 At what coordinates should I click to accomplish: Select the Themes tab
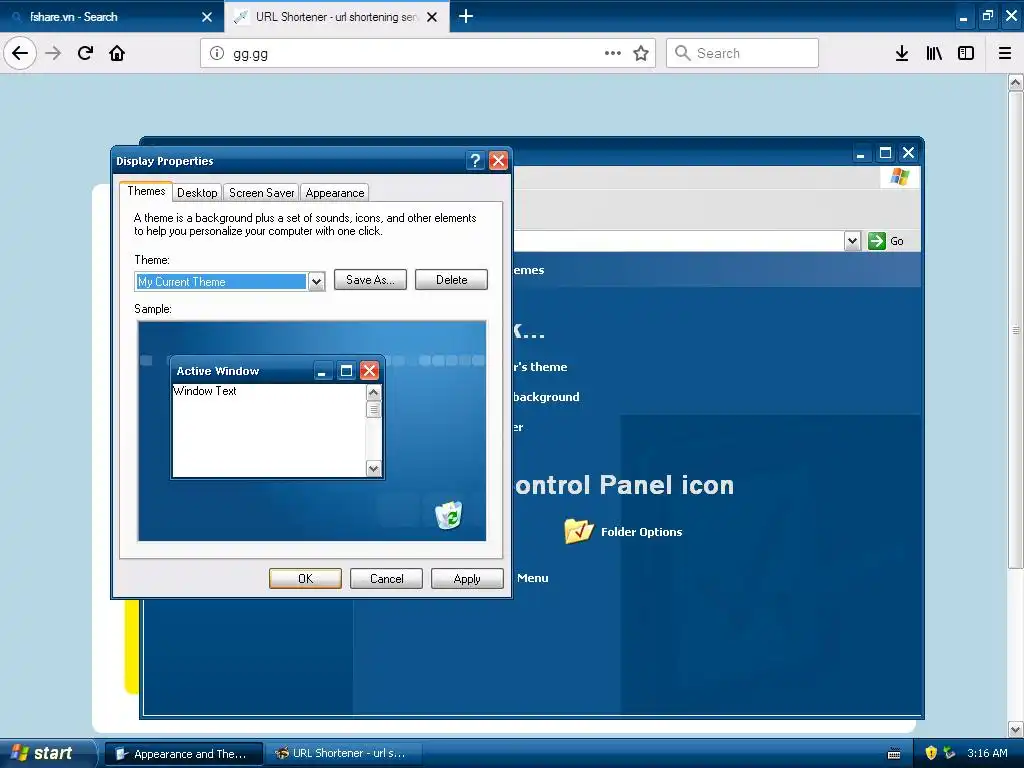tap(146, 191)
